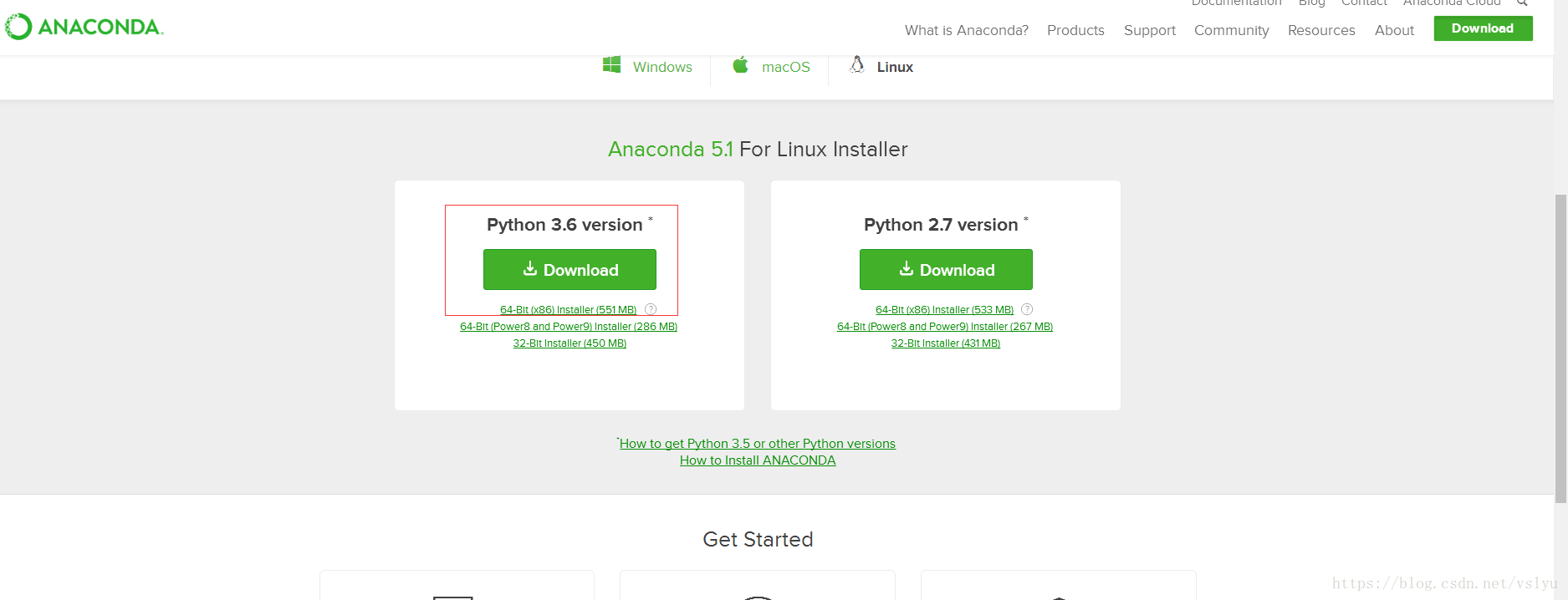Click the Windows logo icon
This screenshot has width=1568, height=600.
611,65
